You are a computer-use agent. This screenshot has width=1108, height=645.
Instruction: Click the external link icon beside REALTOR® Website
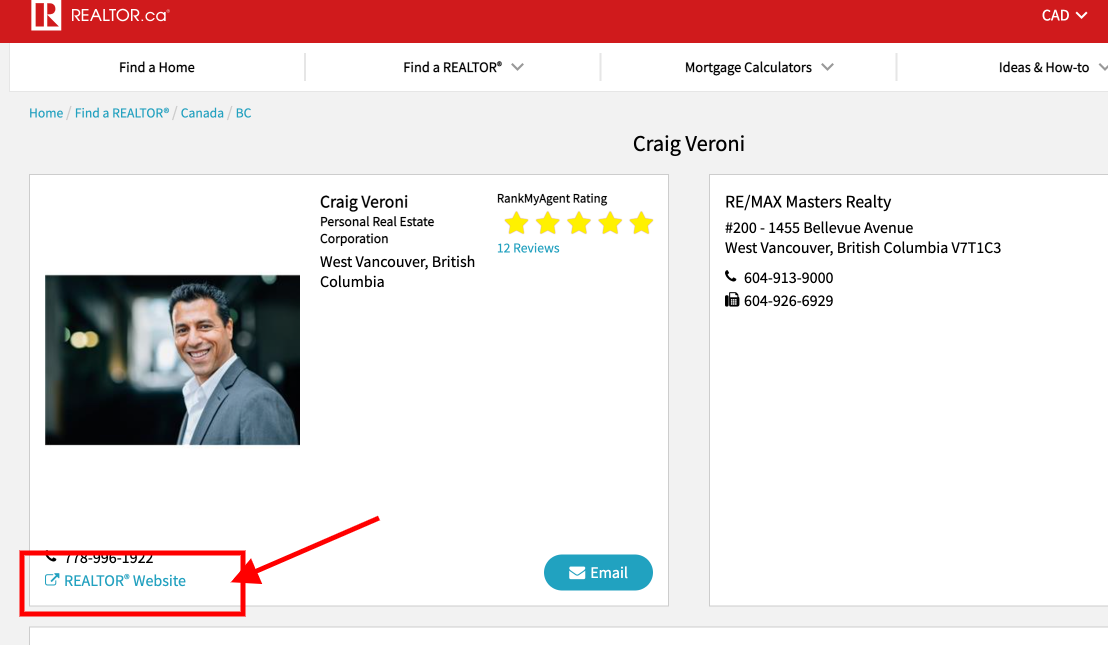(x=52, y=580)
